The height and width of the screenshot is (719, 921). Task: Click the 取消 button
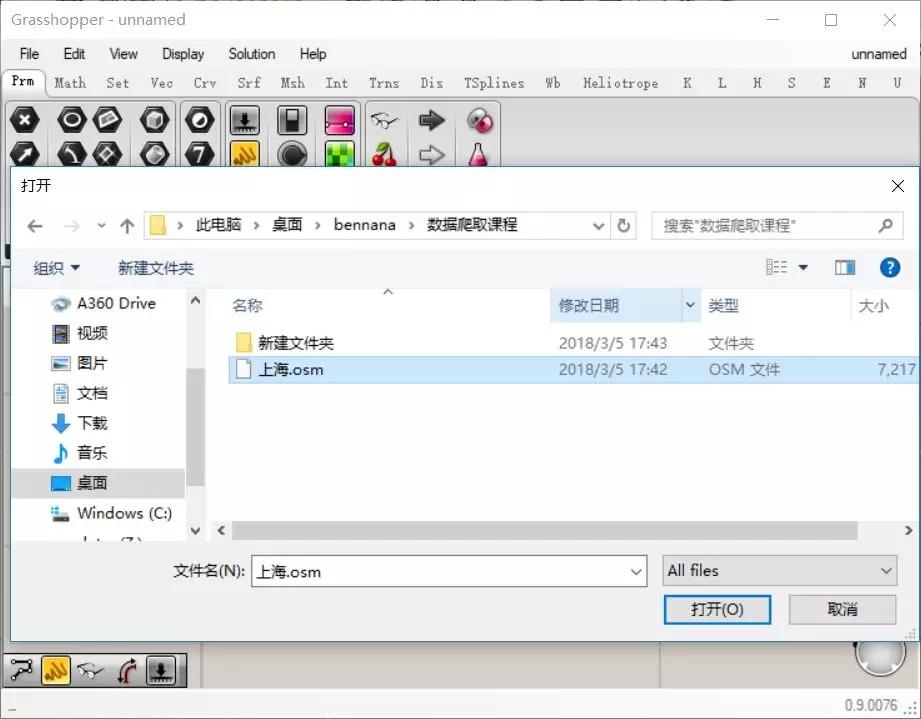point(842,609)
